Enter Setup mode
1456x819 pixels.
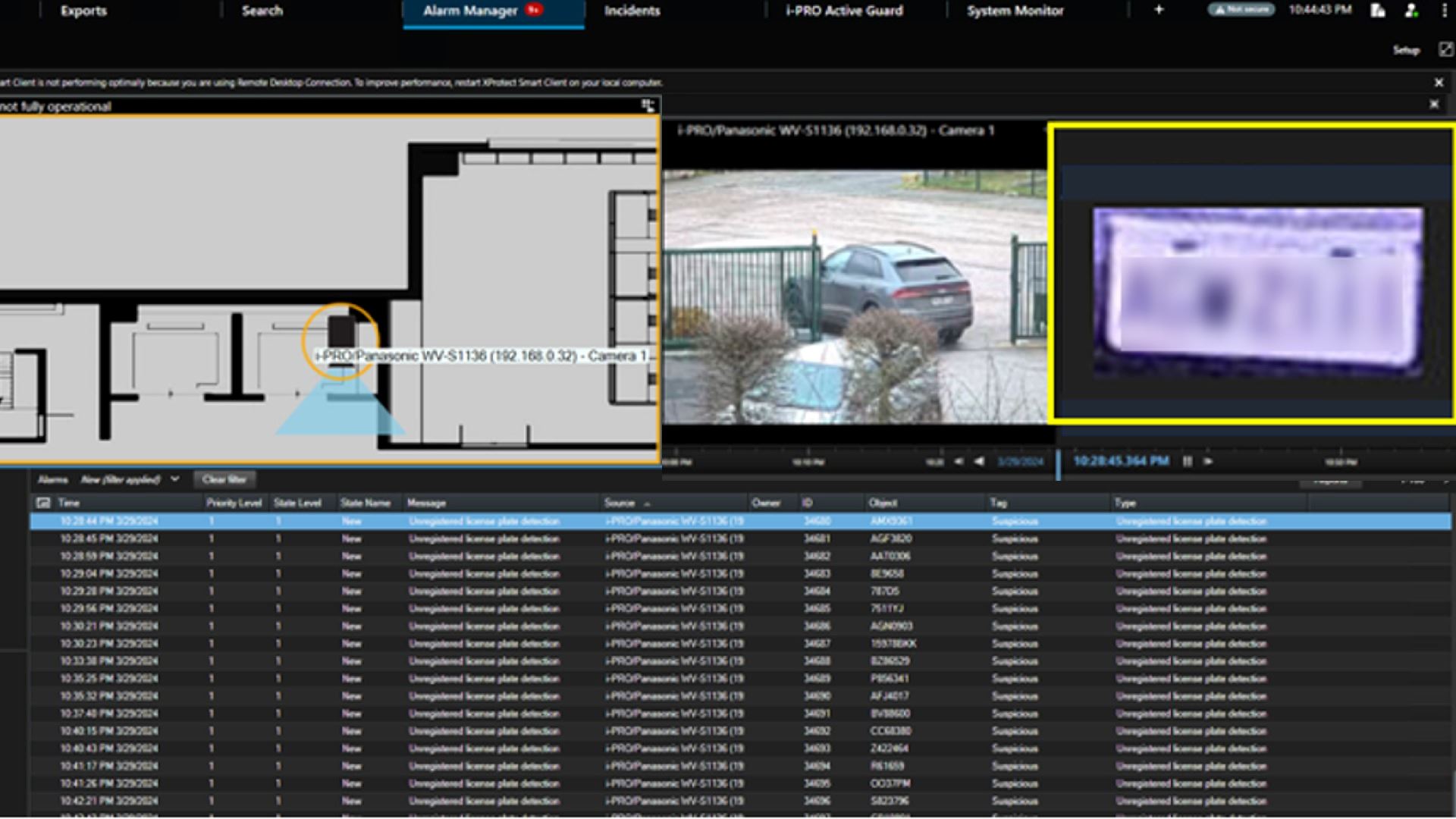[x=1406, y=50]
